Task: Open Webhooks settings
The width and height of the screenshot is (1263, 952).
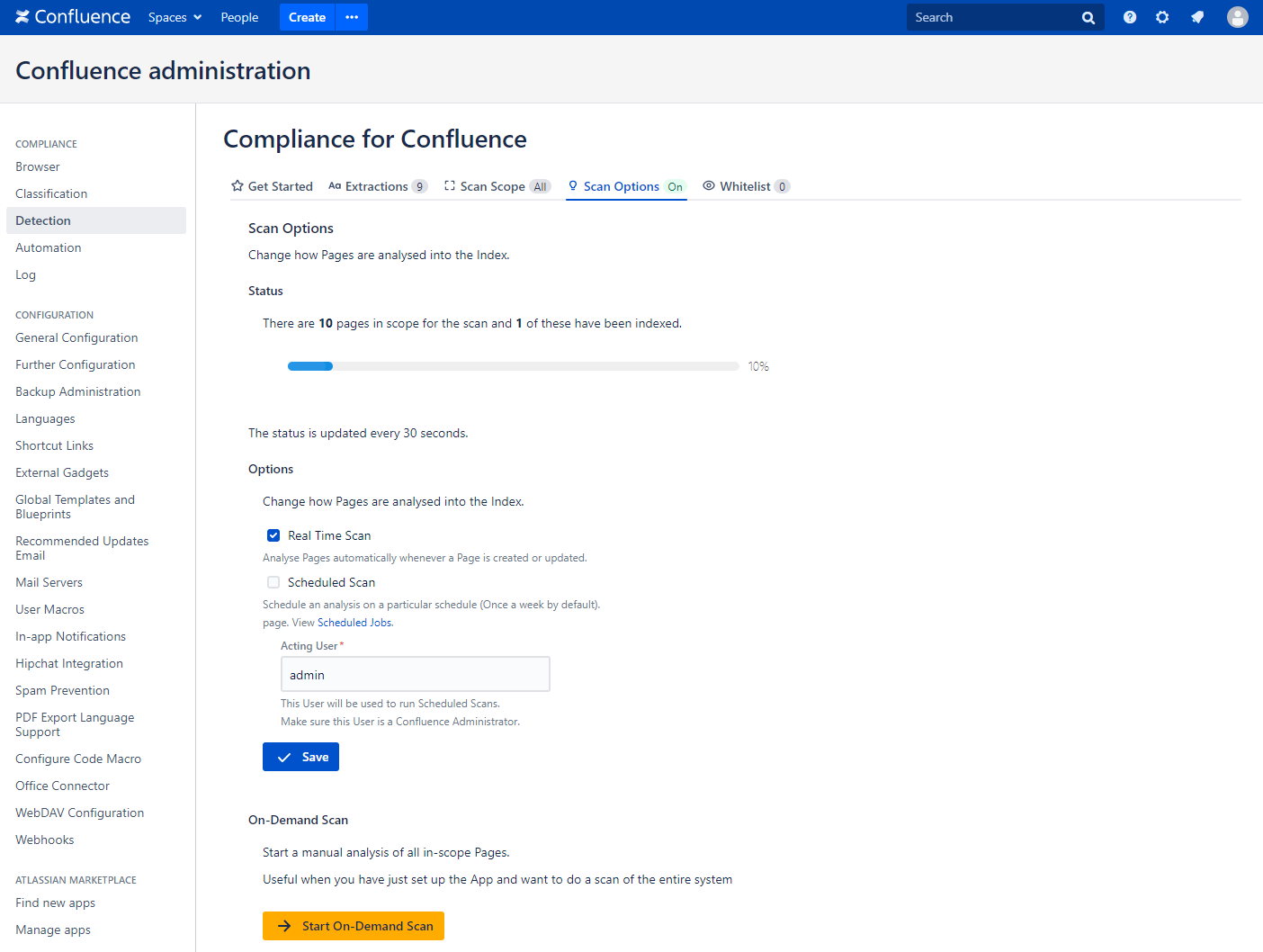Action: click(x=45, y=840)
